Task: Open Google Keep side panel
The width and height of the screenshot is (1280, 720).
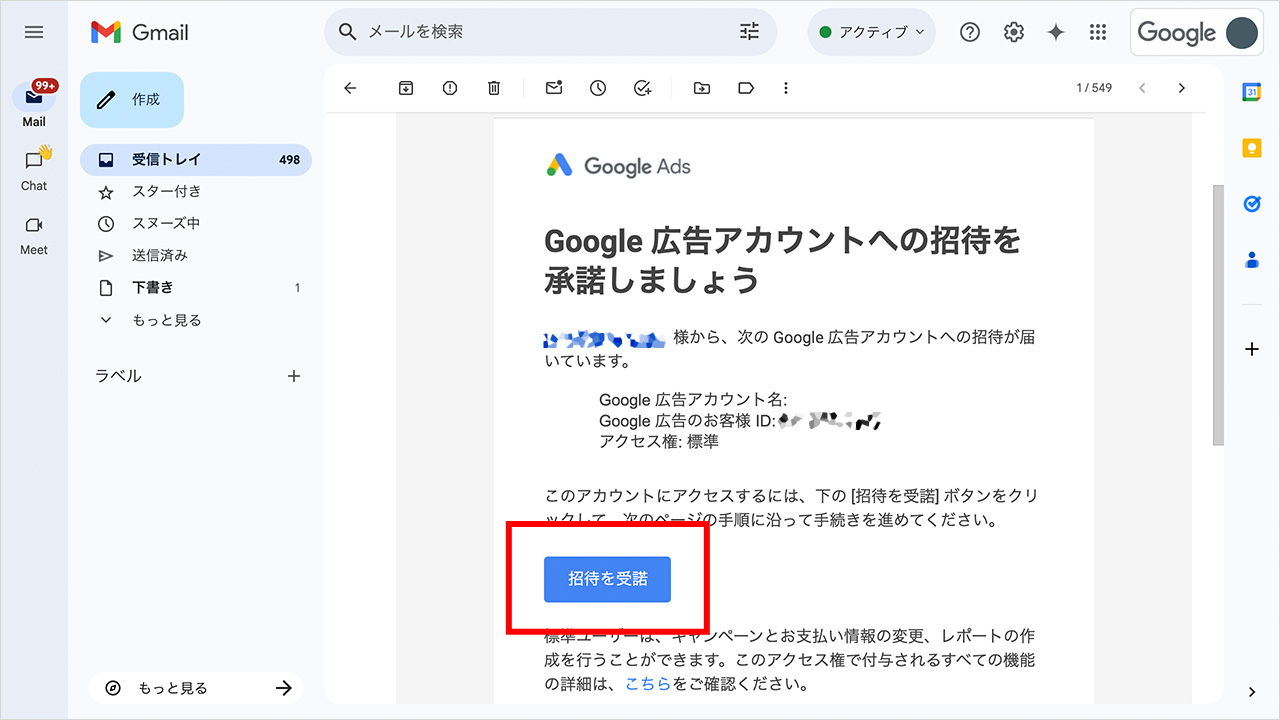Action: 1252,148
